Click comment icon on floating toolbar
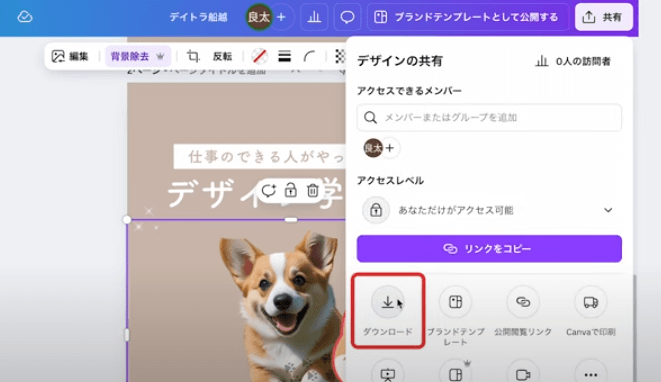 [x=269, y=191]
